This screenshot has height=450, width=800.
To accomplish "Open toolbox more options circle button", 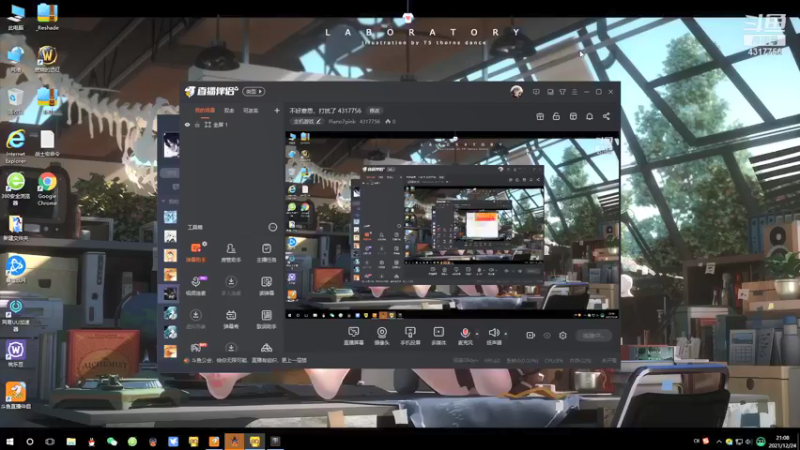I will tap(273, 227).
